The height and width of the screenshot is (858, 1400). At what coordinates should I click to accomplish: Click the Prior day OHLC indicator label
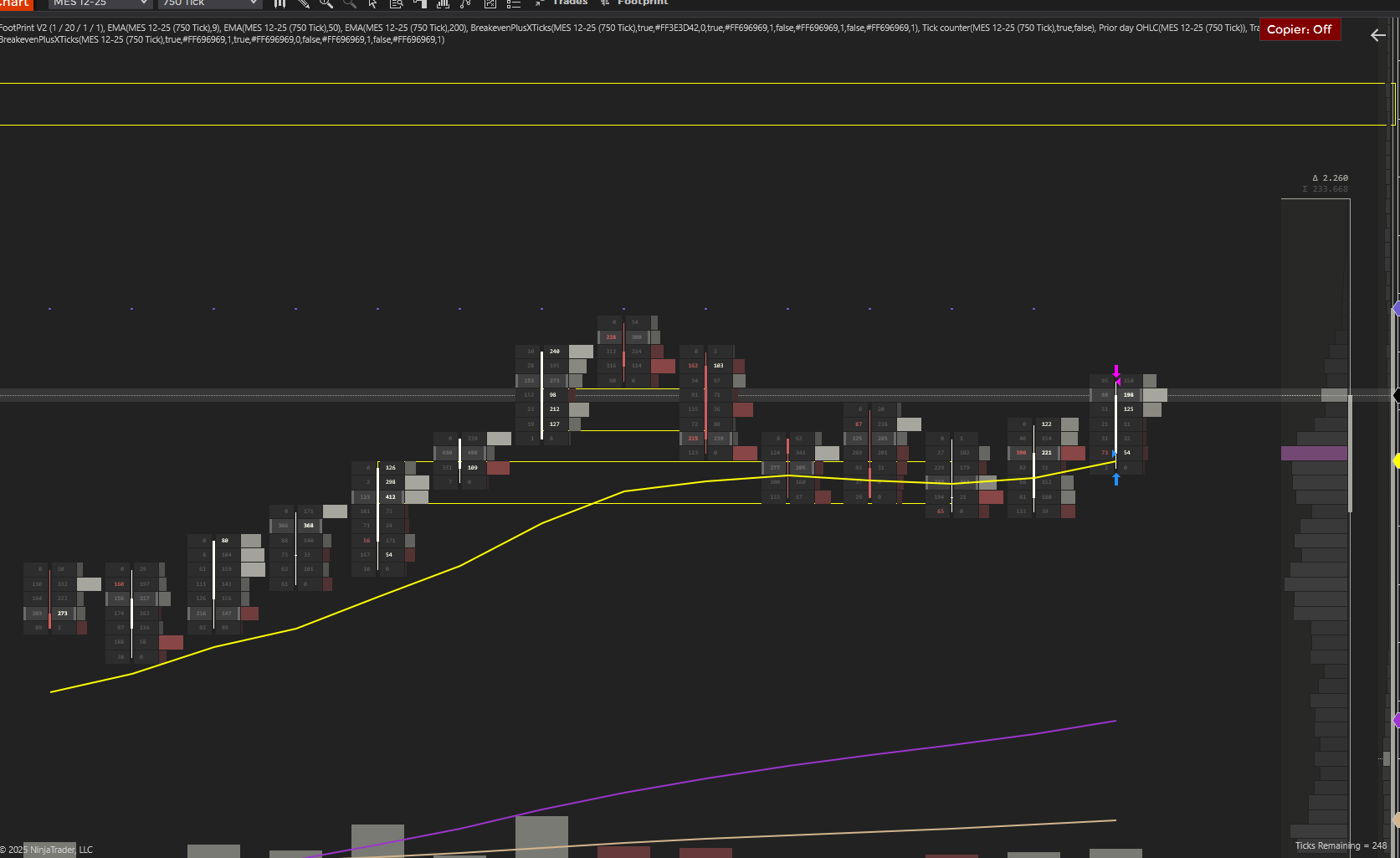(x=1172, y=28)
